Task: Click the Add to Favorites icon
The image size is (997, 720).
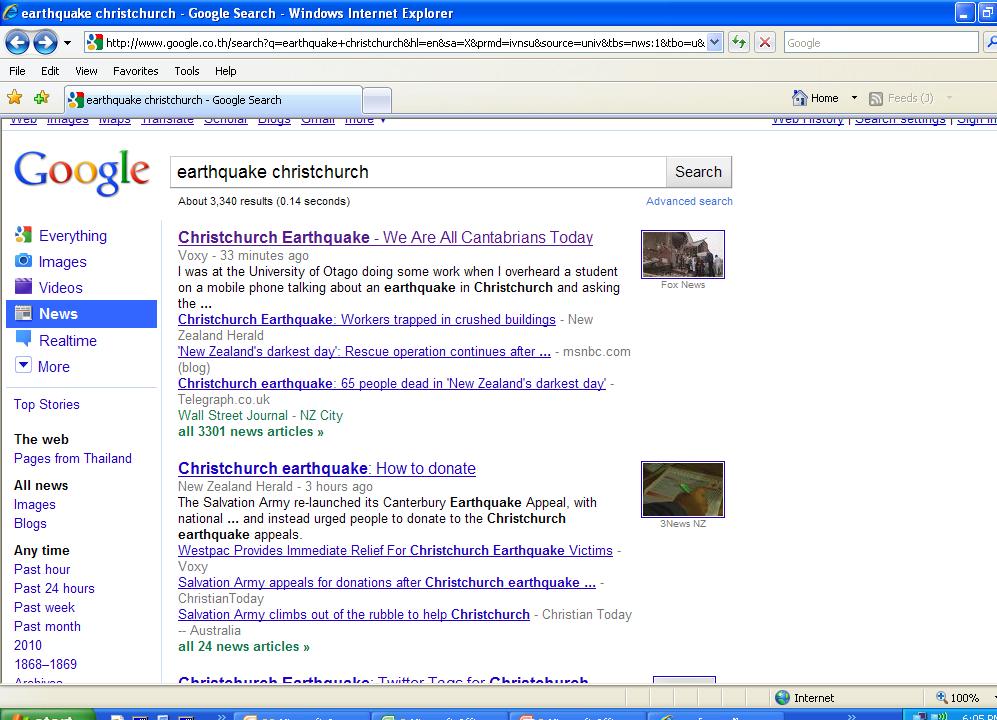Action: (41, 98)
